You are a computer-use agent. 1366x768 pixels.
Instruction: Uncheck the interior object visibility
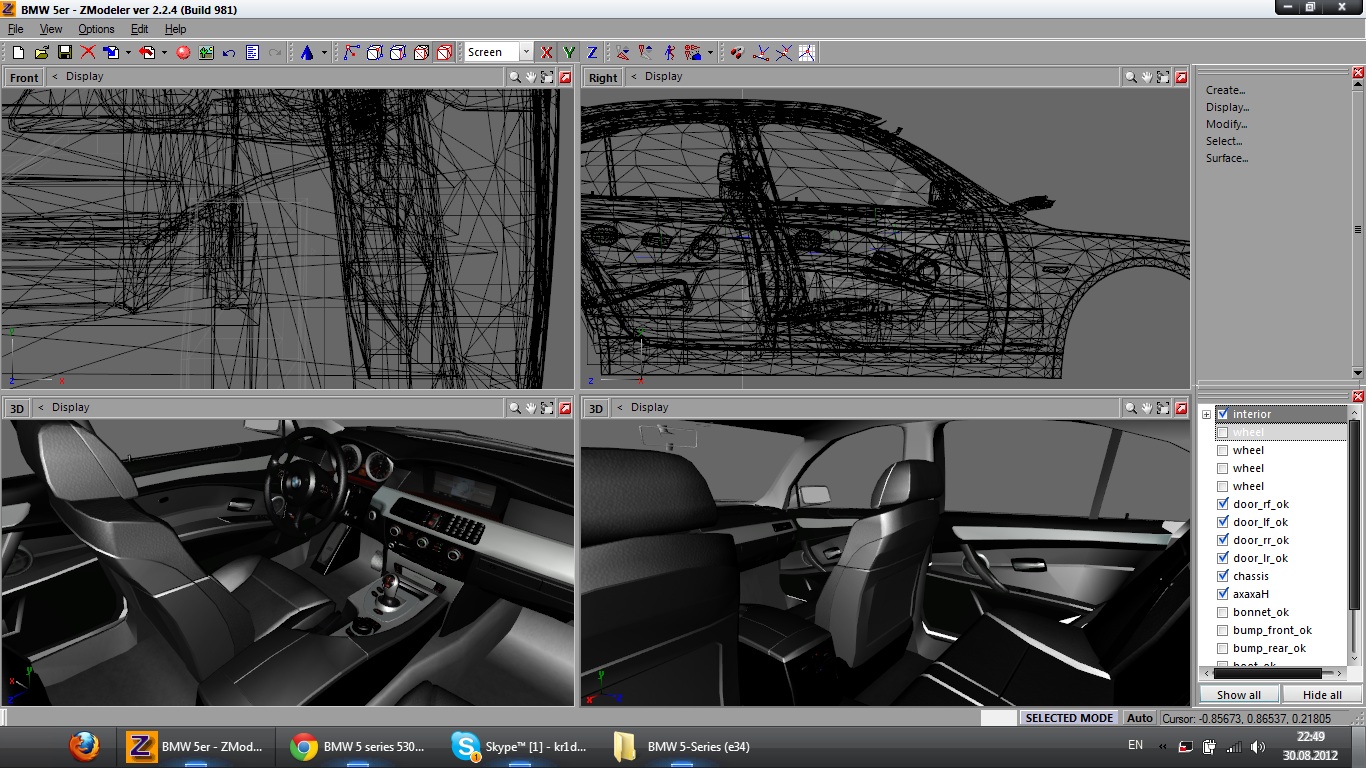click(1222, 414)
